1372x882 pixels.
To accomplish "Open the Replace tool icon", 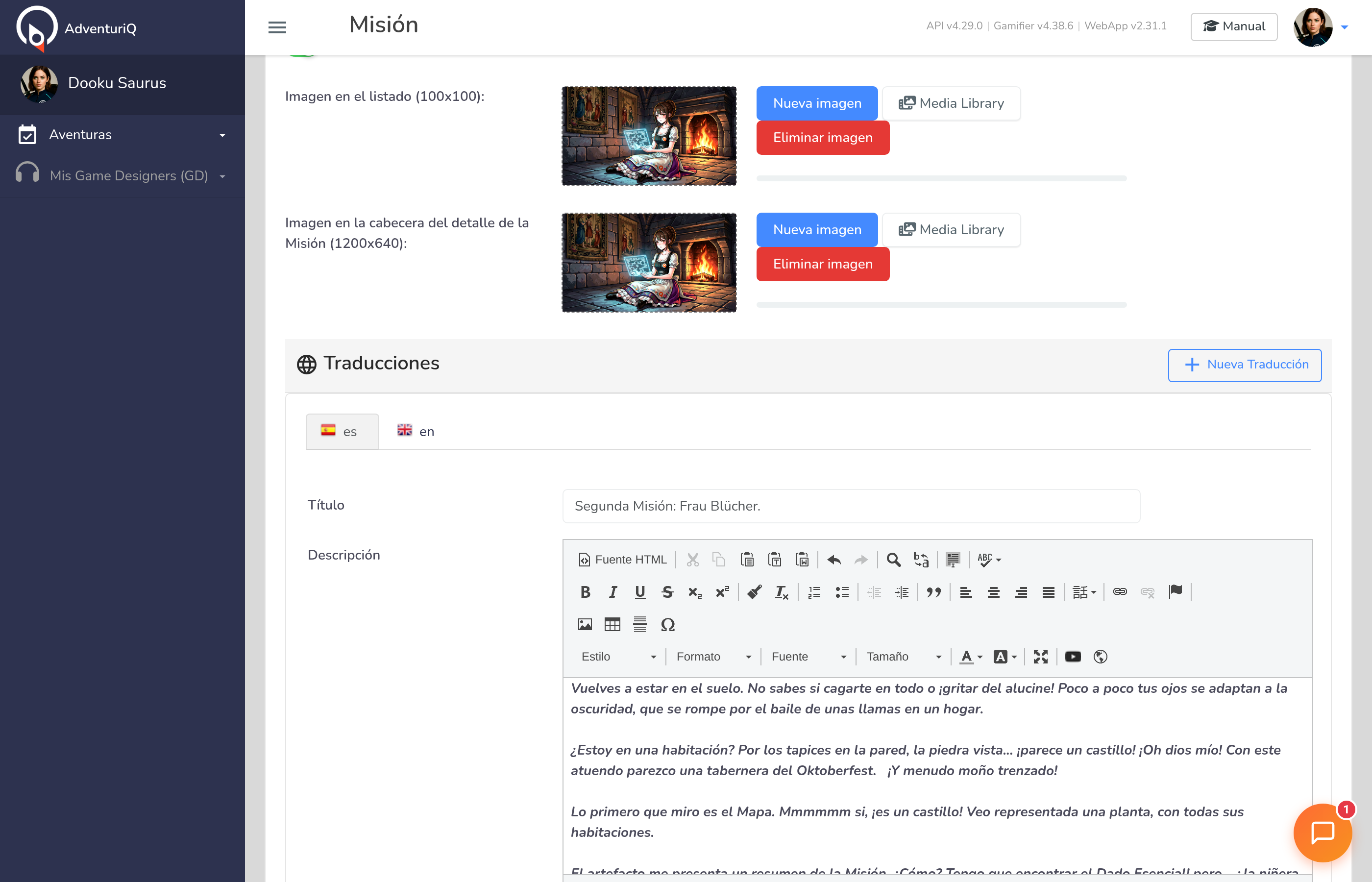I will click(921, 560).
